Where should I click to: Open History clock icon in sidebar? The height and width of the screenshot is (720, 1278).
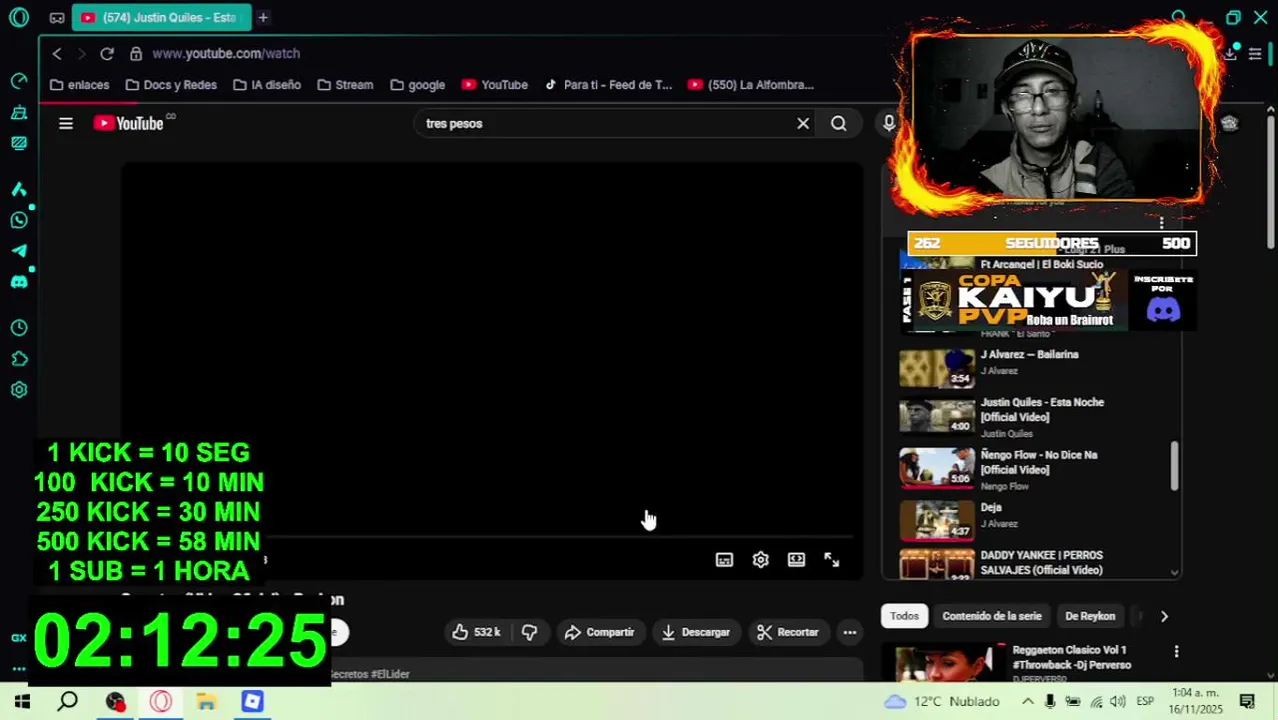pos(19,328)
